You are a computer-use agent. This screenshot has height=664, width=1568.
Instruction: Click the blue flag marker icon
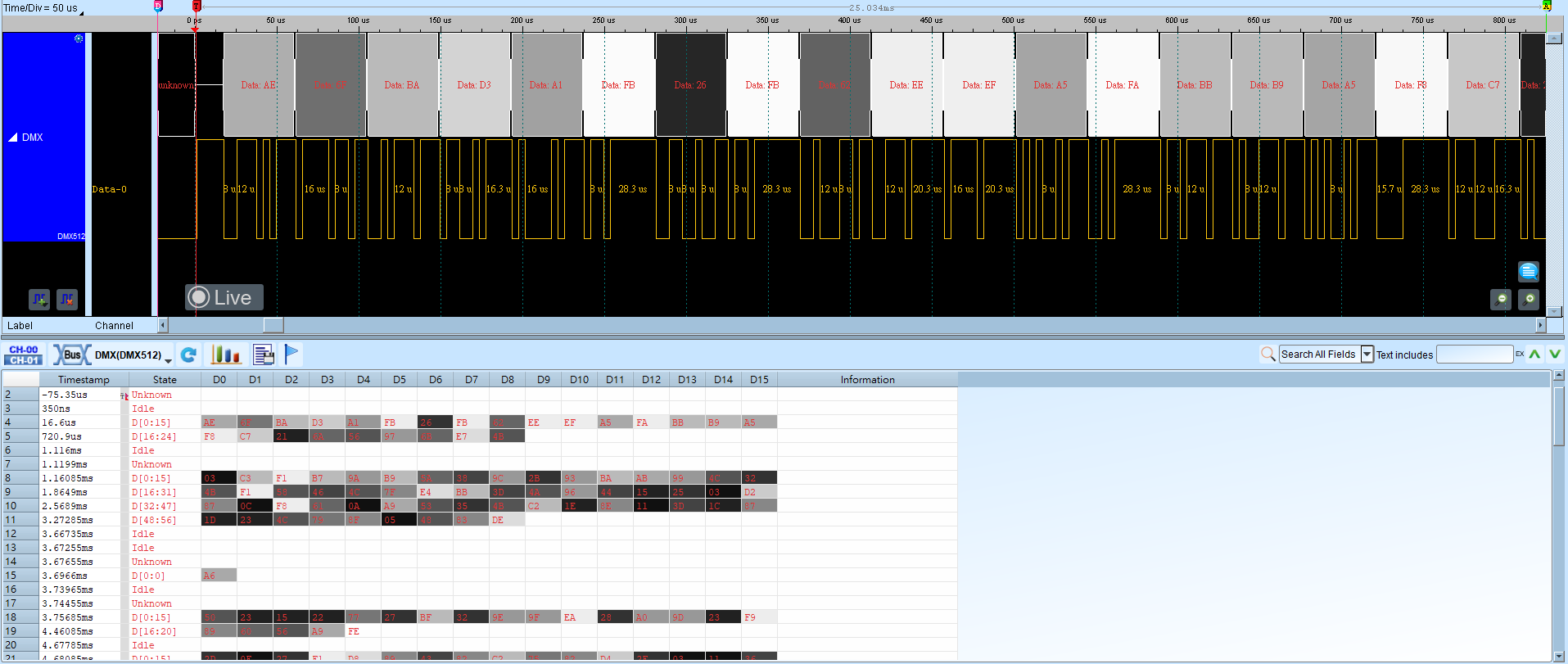tap(291, 354)
